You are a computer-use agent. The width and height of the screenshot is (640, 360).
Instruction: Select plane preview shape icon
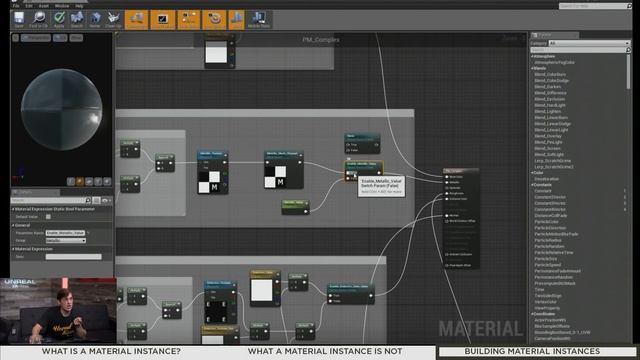click(x=89, y=181)
